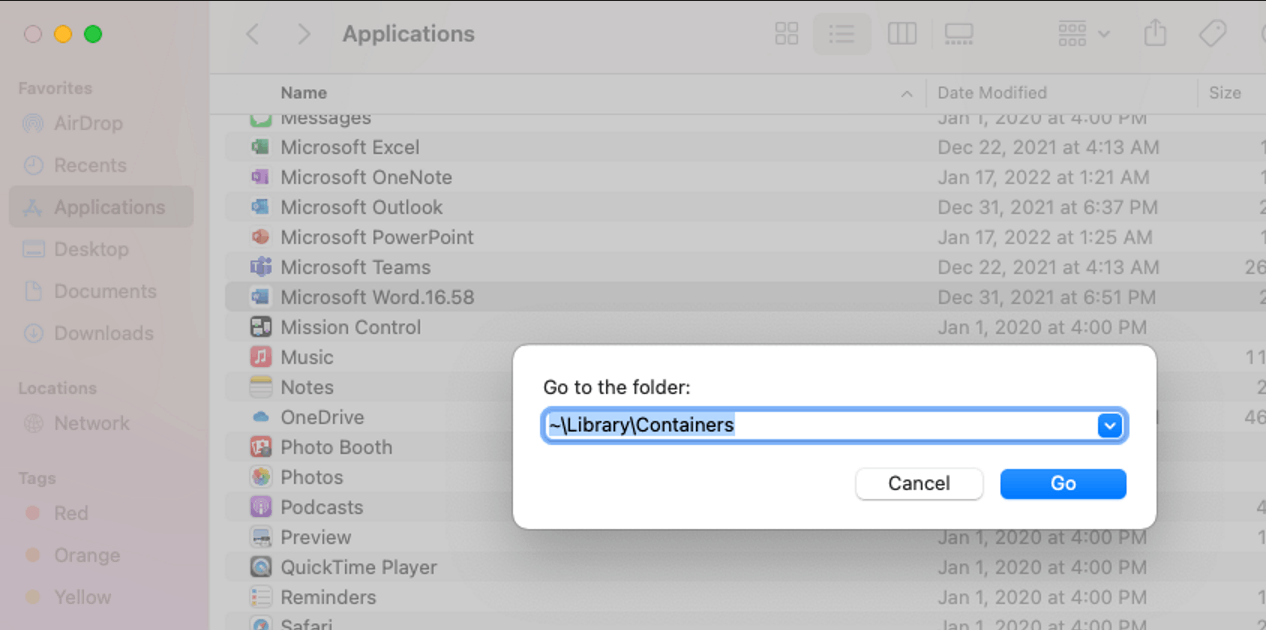1266x630 pixels.
Task: Select the Microsoft Teams row name
Action: tap(355, 267)
